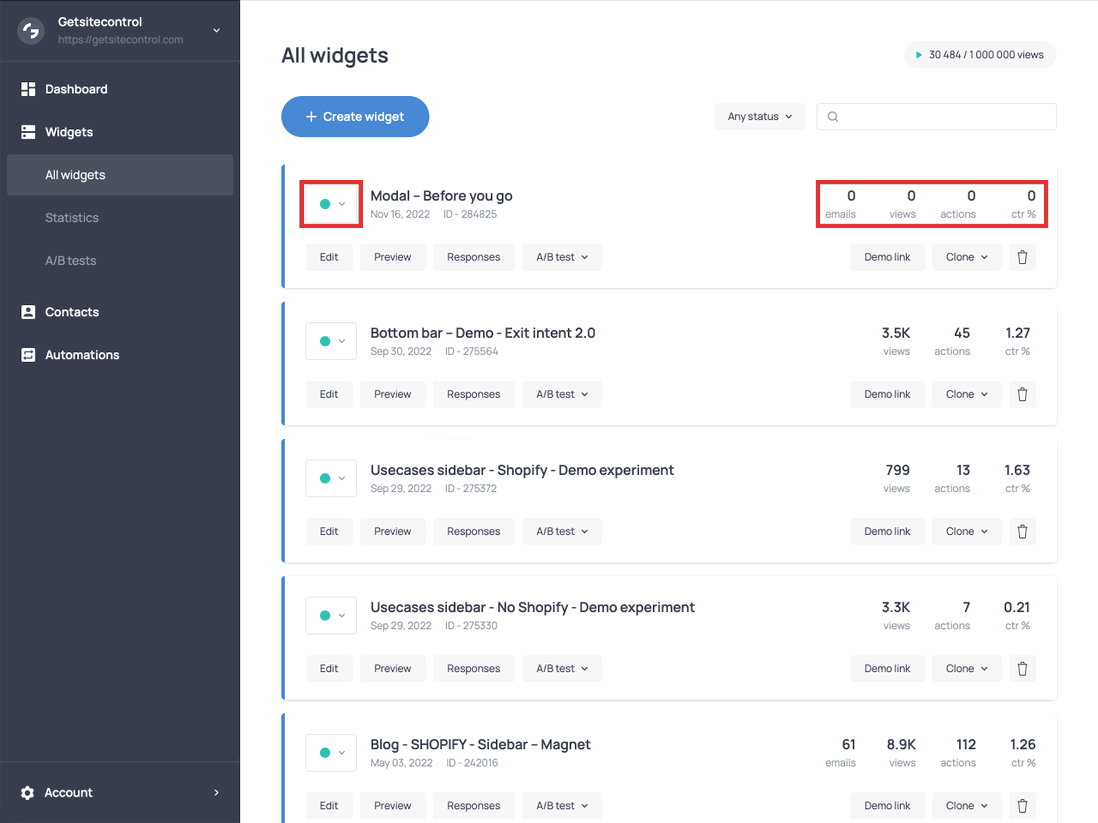Viewport: 1098px width, 823px height.
Task: Open the Any status filter dropdown
Action: pyautogui.click(x=759, y=116)
